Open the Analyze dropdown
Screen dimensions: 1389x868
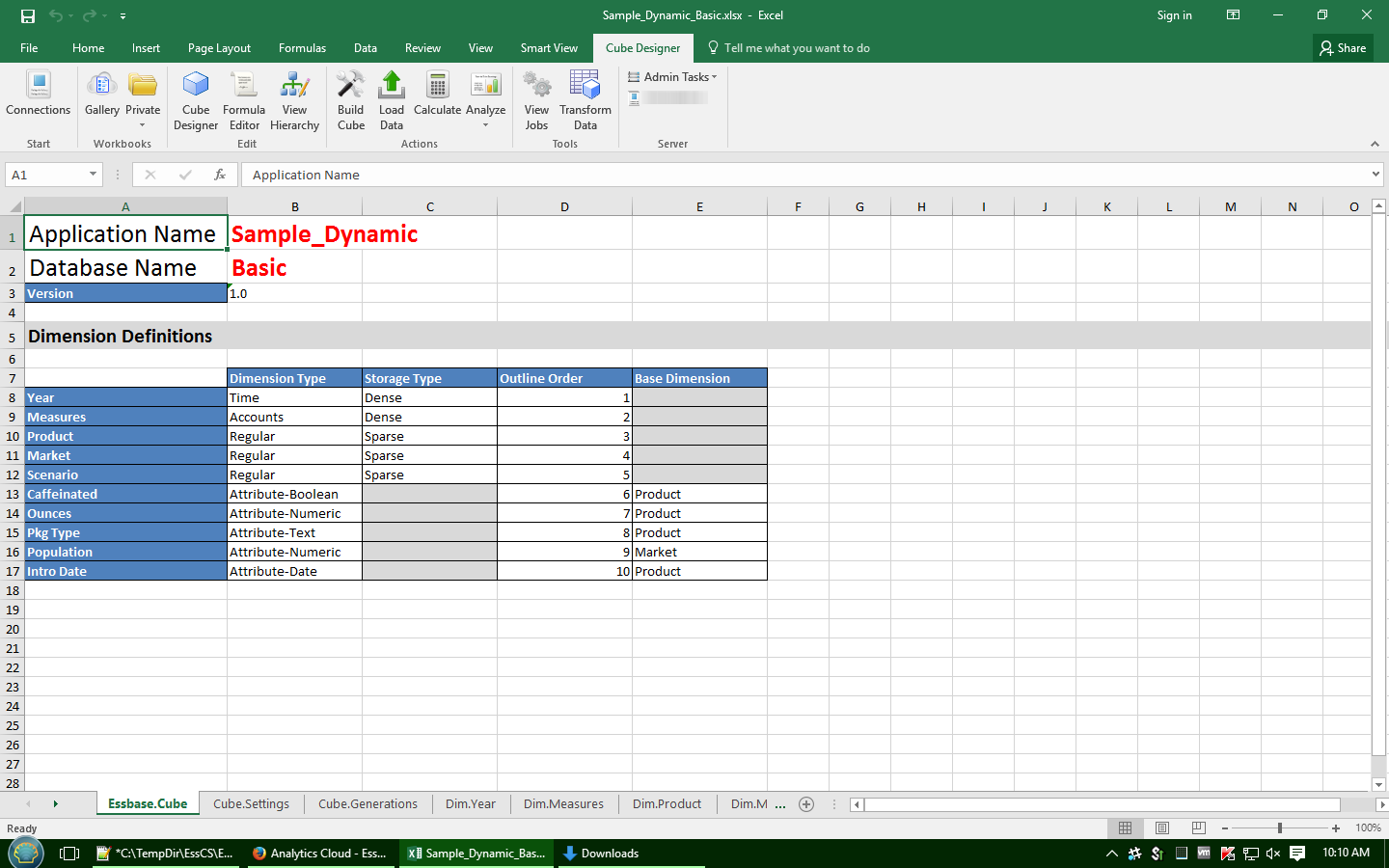pos(486,99)
